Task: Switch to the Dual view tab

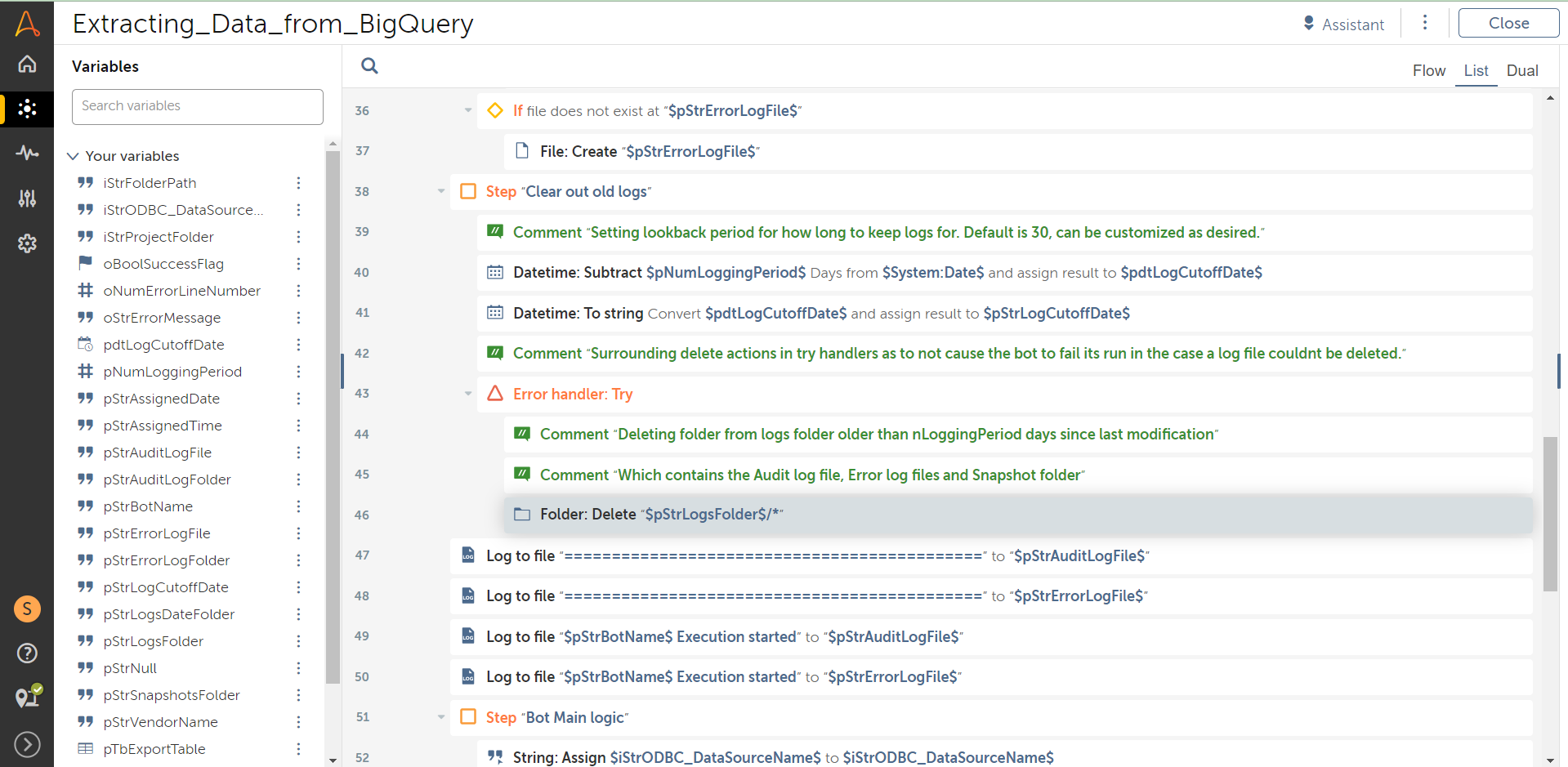Action: (1521, 71)
